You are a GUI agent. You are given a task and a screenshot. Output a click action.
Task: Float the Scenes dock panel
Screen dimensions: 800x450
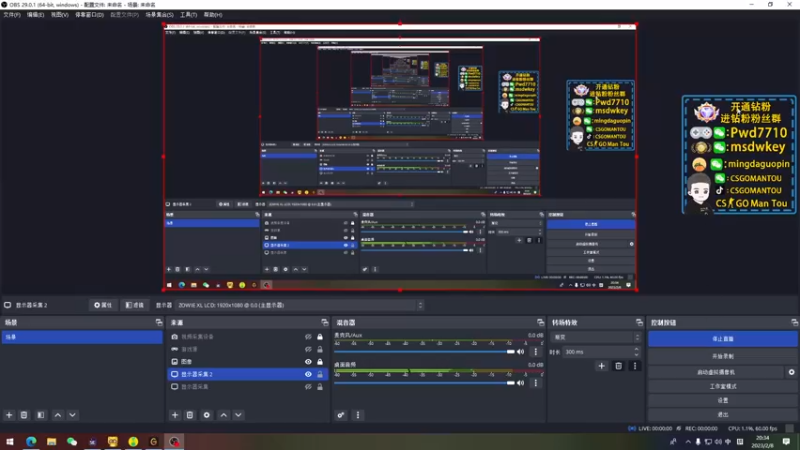[159, 322]
